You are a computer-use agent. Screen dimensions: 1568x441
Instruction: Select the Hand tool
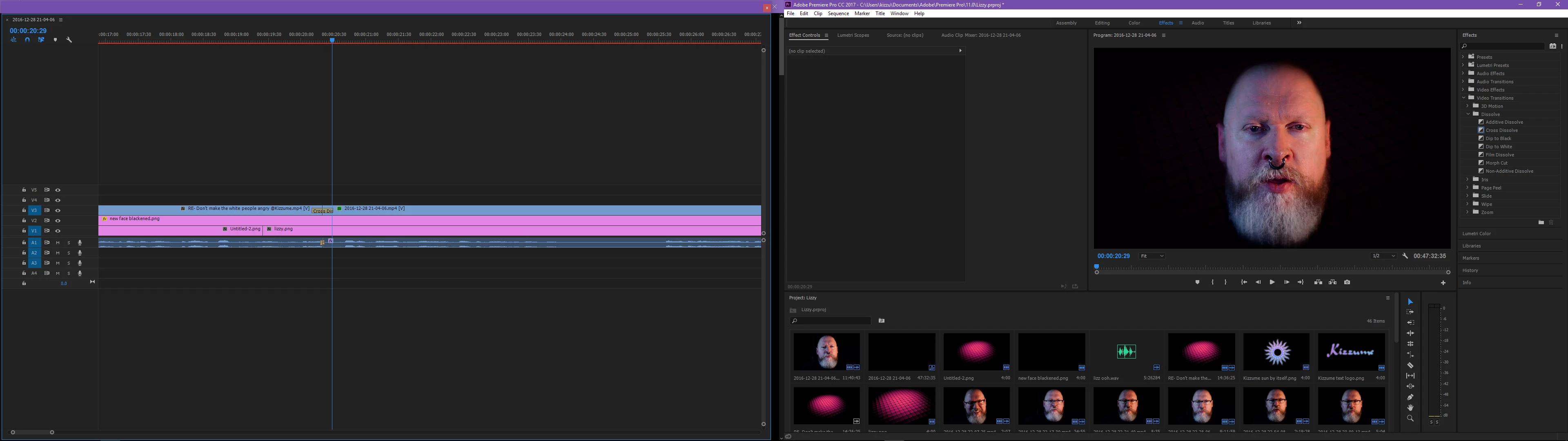[1410, 408]
